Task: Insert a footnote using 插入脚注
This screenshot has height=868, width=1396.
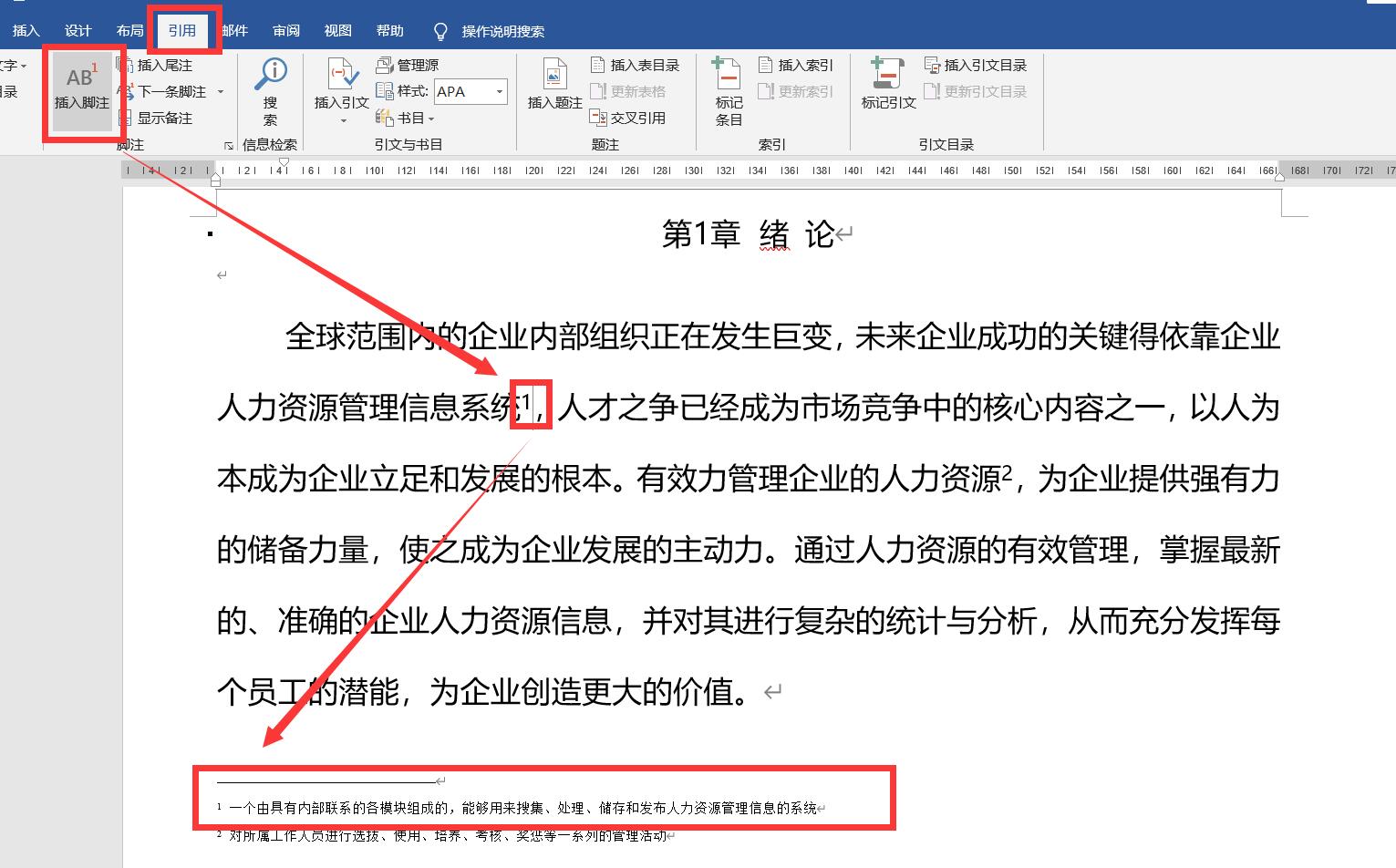Action: tap(80, 88)
